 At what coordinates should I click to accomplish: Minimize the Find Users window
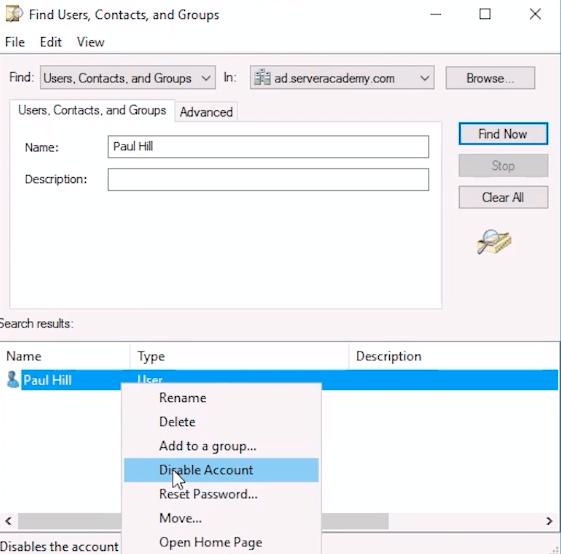coord(435,14)
